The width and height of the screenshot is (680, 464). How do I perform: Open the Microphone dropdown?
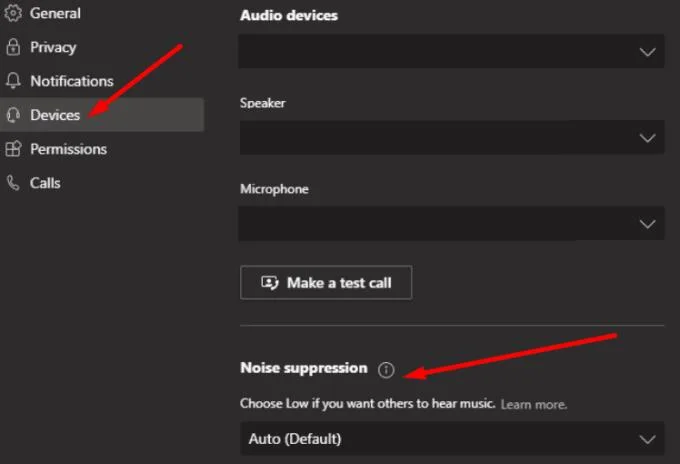451,223
